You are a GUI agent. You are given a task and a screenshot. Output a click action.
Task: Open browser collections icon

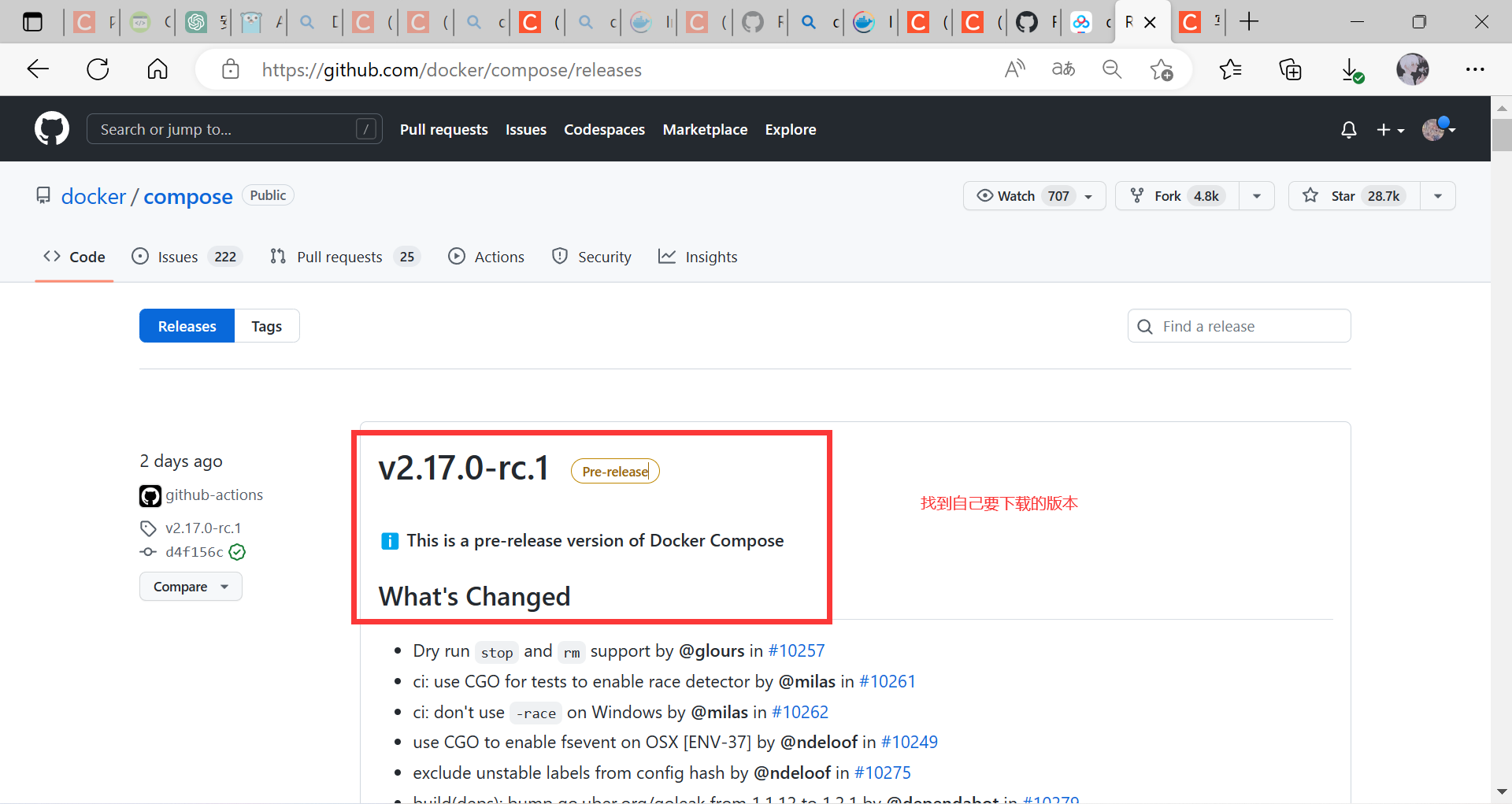(x=1290, y=69)
